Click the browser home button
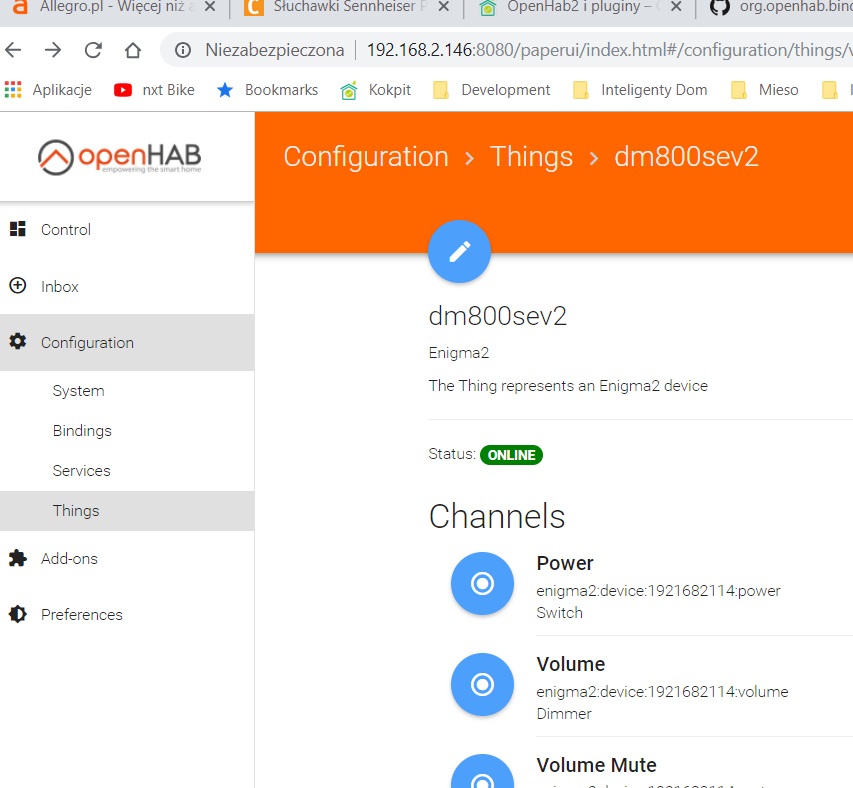853x788 pixels. pos(133,50)
